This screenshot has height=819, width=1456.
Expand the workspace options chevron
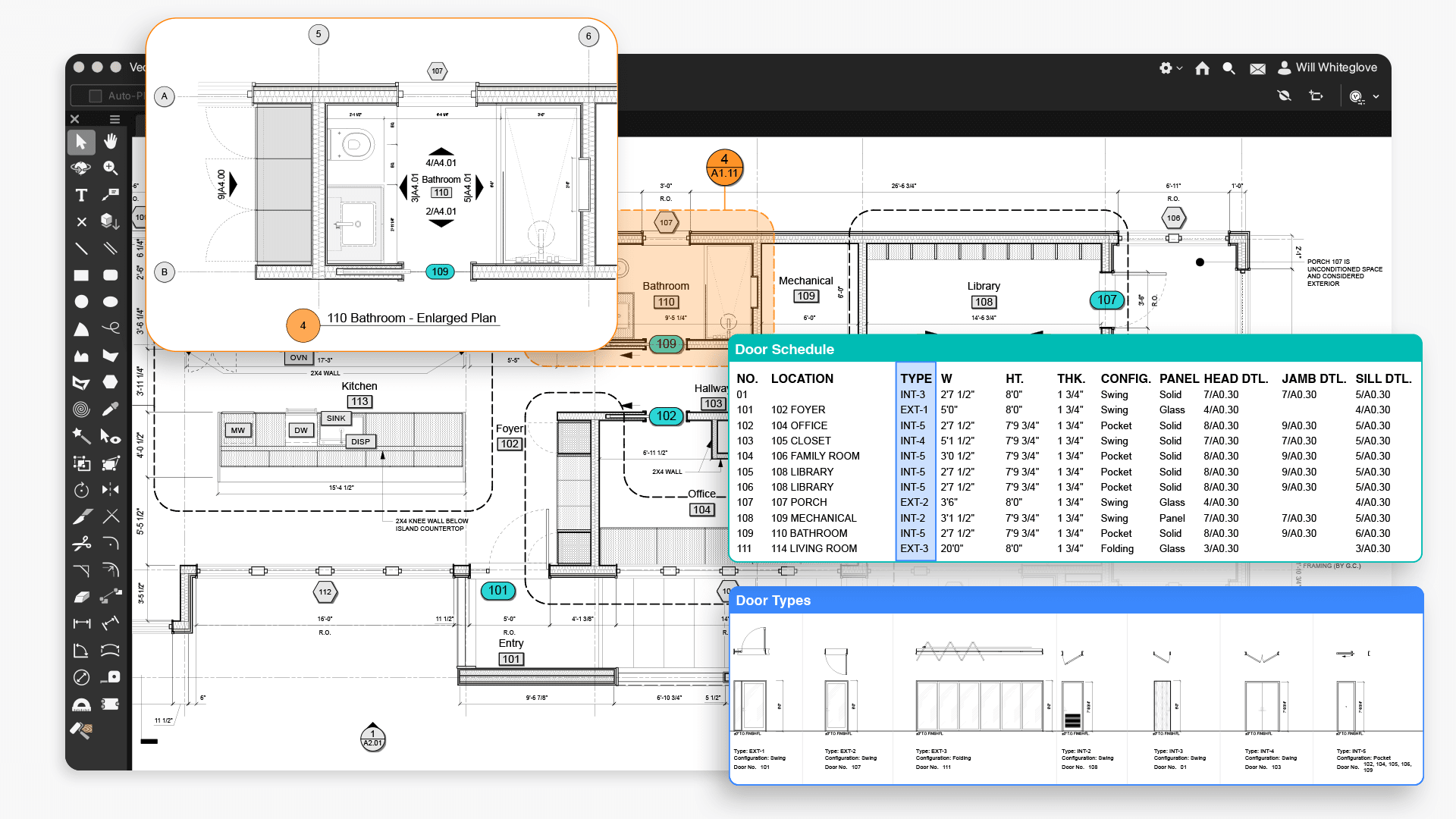point(1376,96)
